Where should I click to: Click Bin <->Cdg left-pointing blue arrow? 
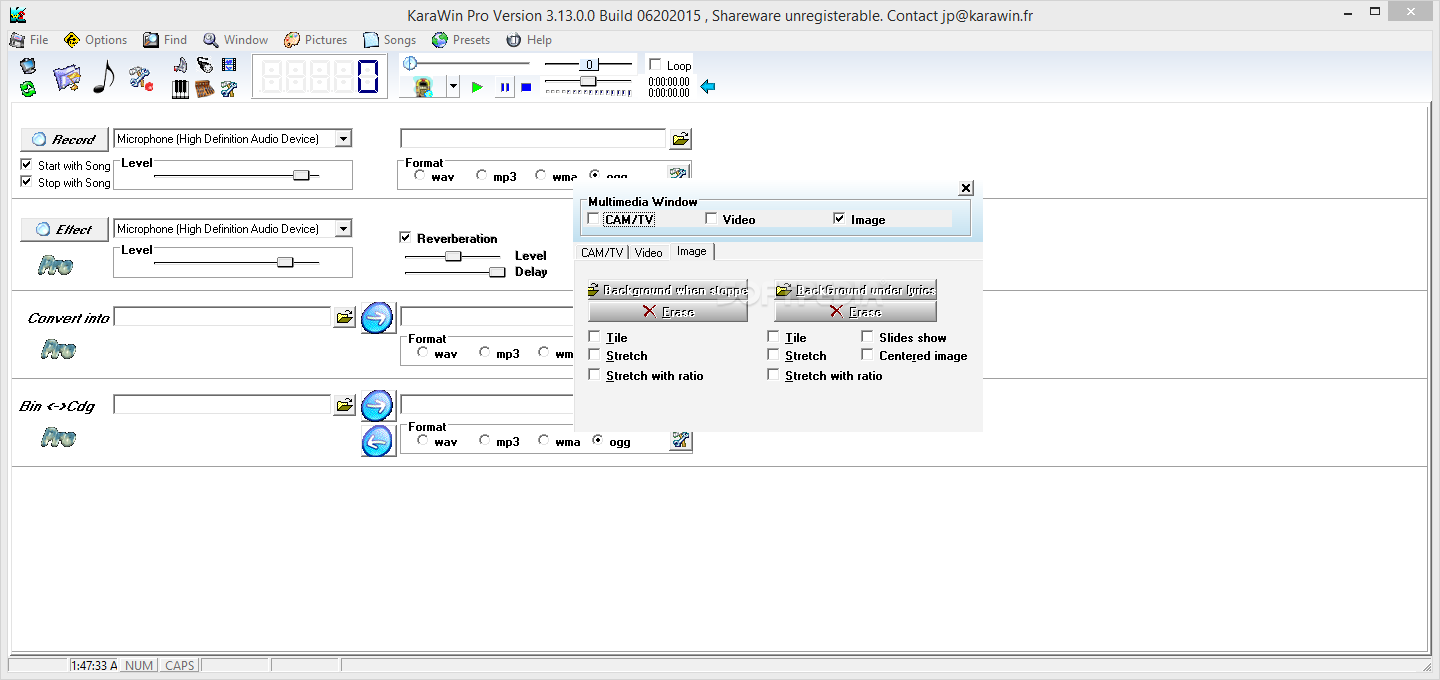coord(377,440)
